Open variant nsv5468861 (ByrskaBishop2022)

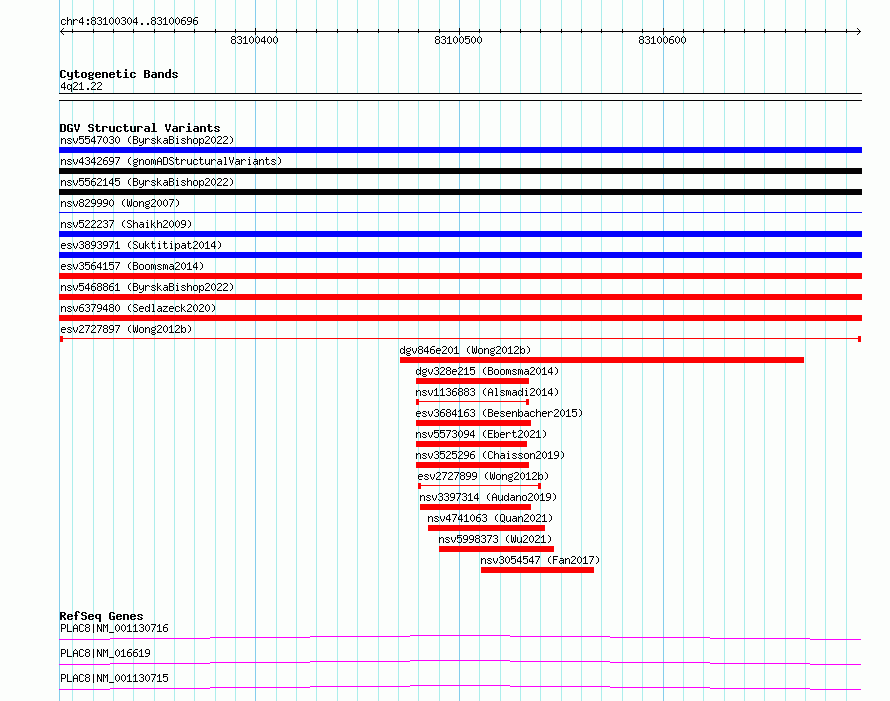coord(147,287)
